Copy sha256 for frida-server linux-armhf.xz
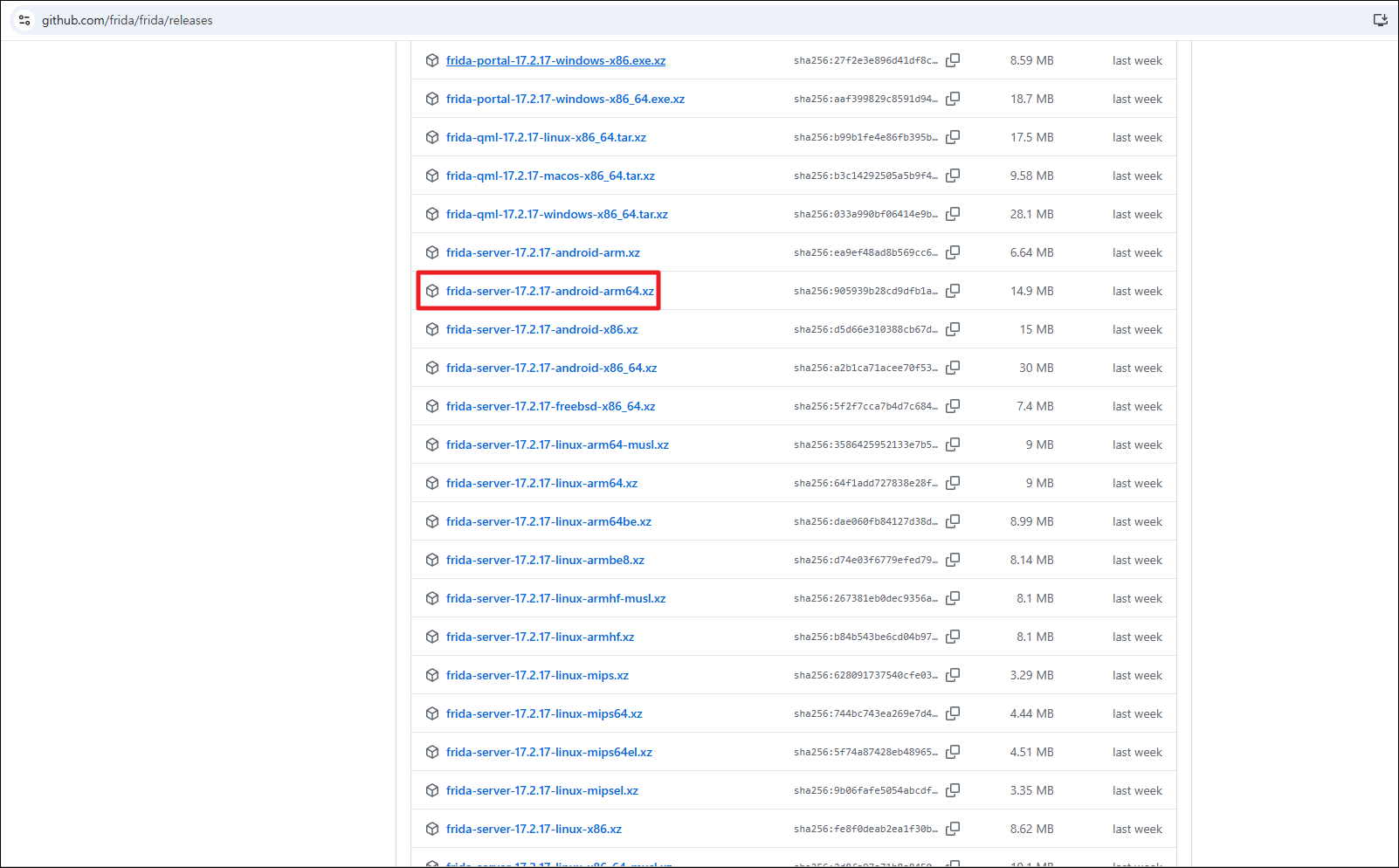This screenshot has height=868, width=1399. coord(953,637)
